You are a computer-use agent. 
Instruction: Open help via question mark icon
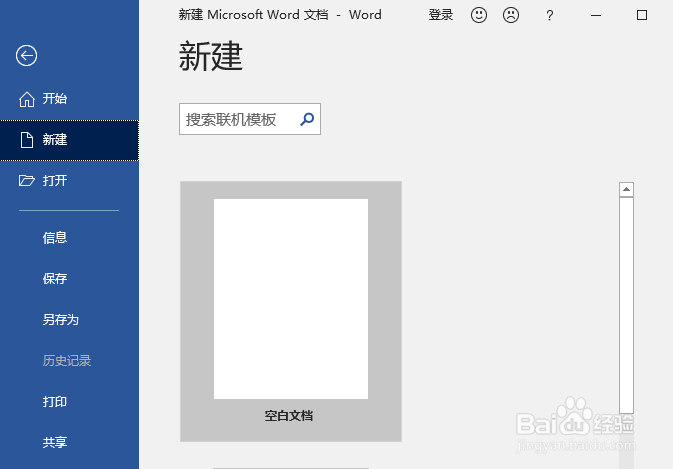point(549,16)
